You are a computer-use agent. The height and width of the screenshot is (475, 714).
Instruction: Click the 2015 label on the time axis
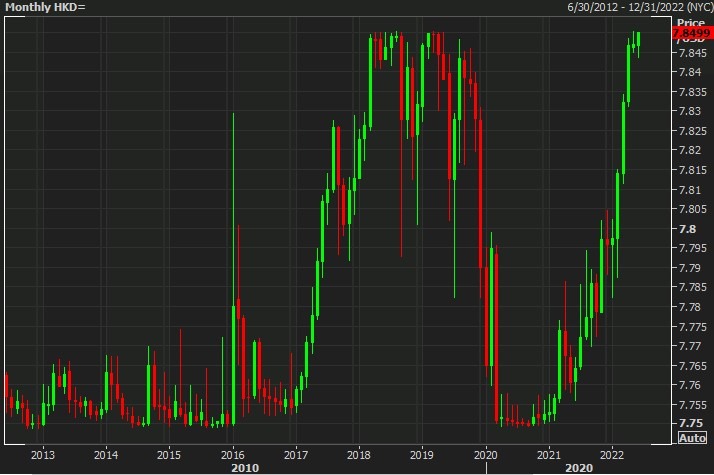pyautogui.click(x=169, y=455)
